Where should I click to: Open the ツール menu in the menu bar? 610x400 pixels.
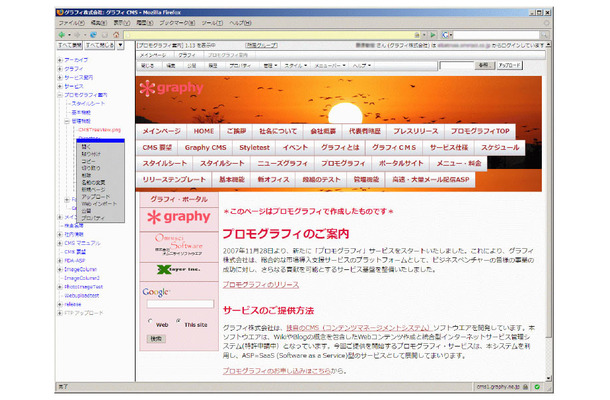(x=212, y=23)
